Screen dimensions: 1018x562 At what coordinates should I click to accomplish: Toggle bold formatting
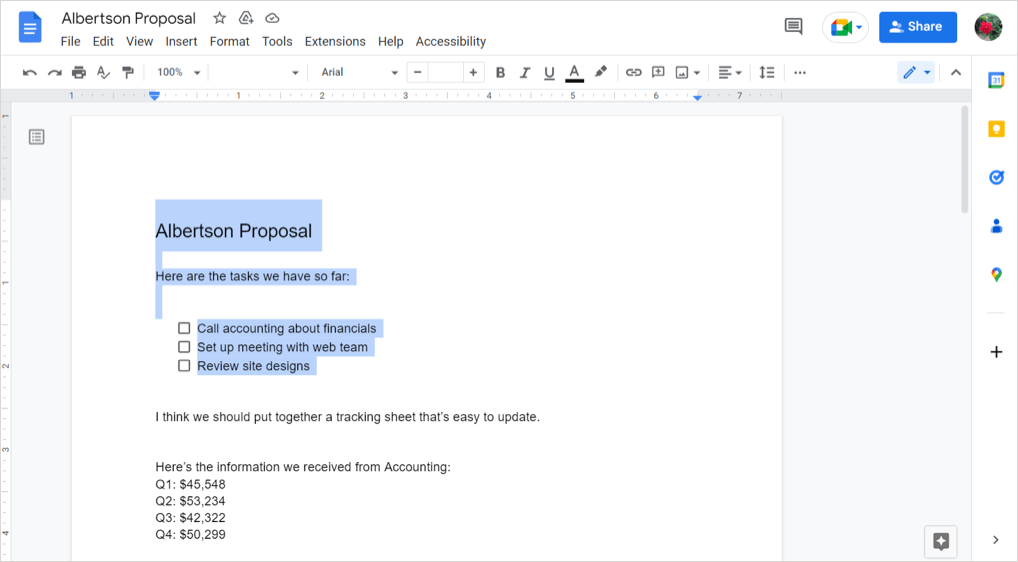(x=500, y=72)
